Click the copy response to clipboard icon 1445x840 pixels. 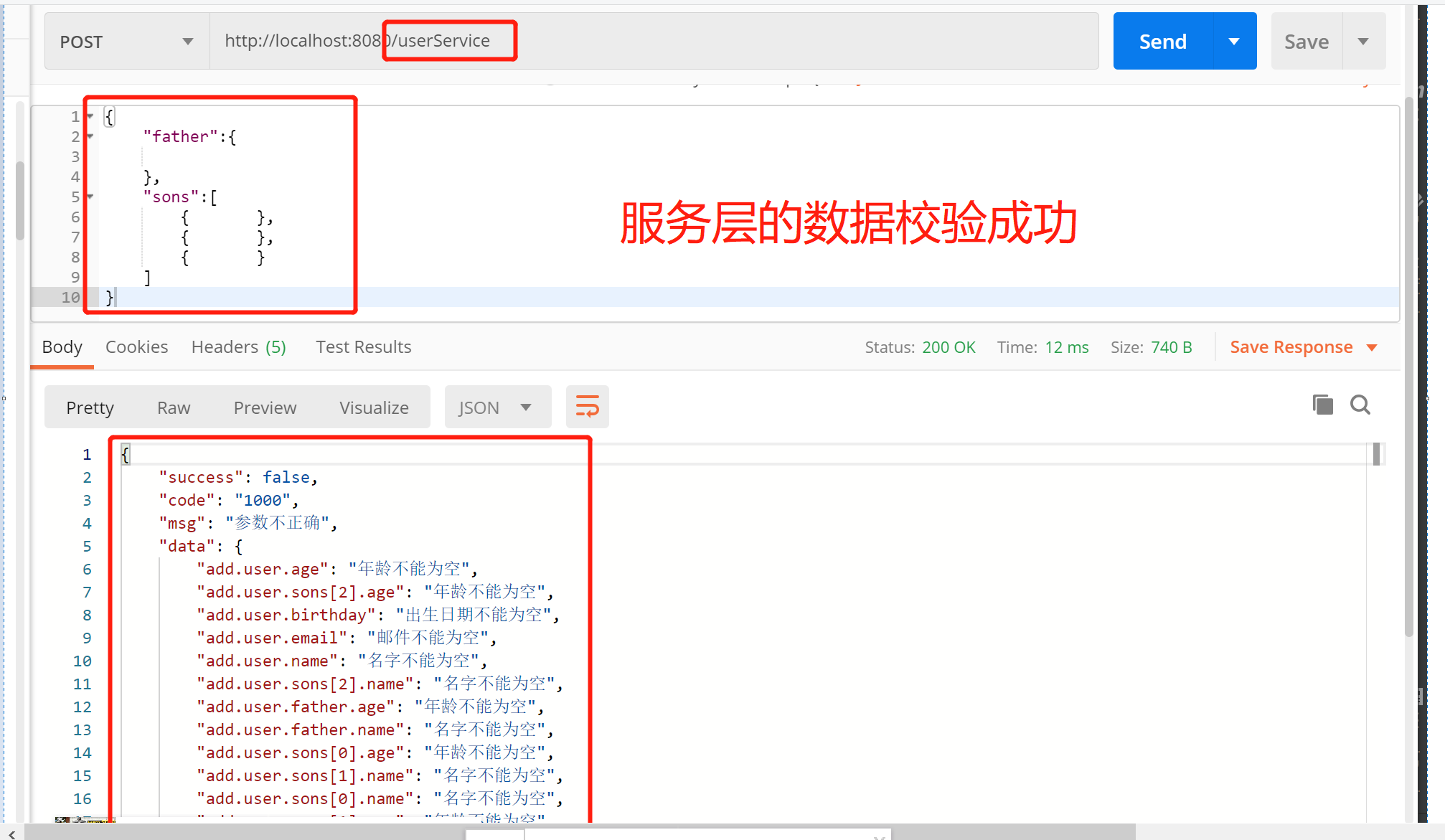1322,405
